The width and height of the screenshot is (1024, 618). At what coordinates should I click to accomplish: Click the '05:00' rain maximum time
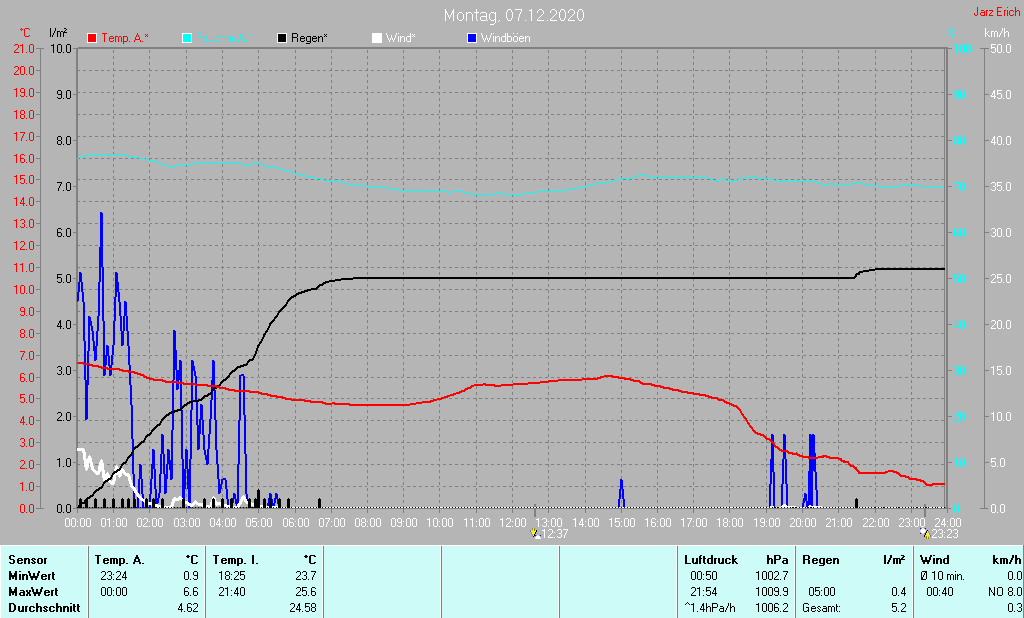click(822, 592)
